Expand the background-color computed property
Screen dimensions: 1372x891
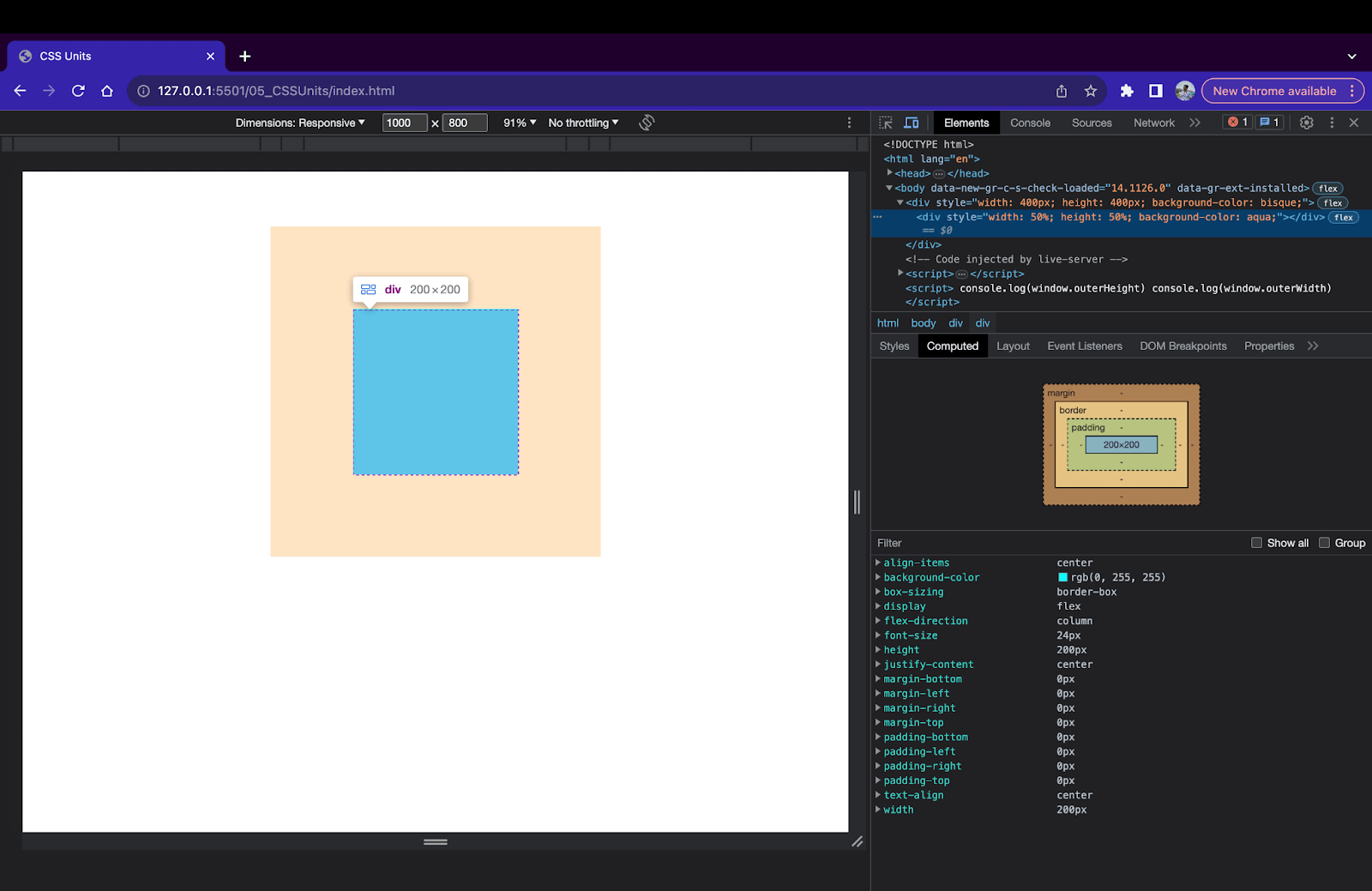[878, 577]
